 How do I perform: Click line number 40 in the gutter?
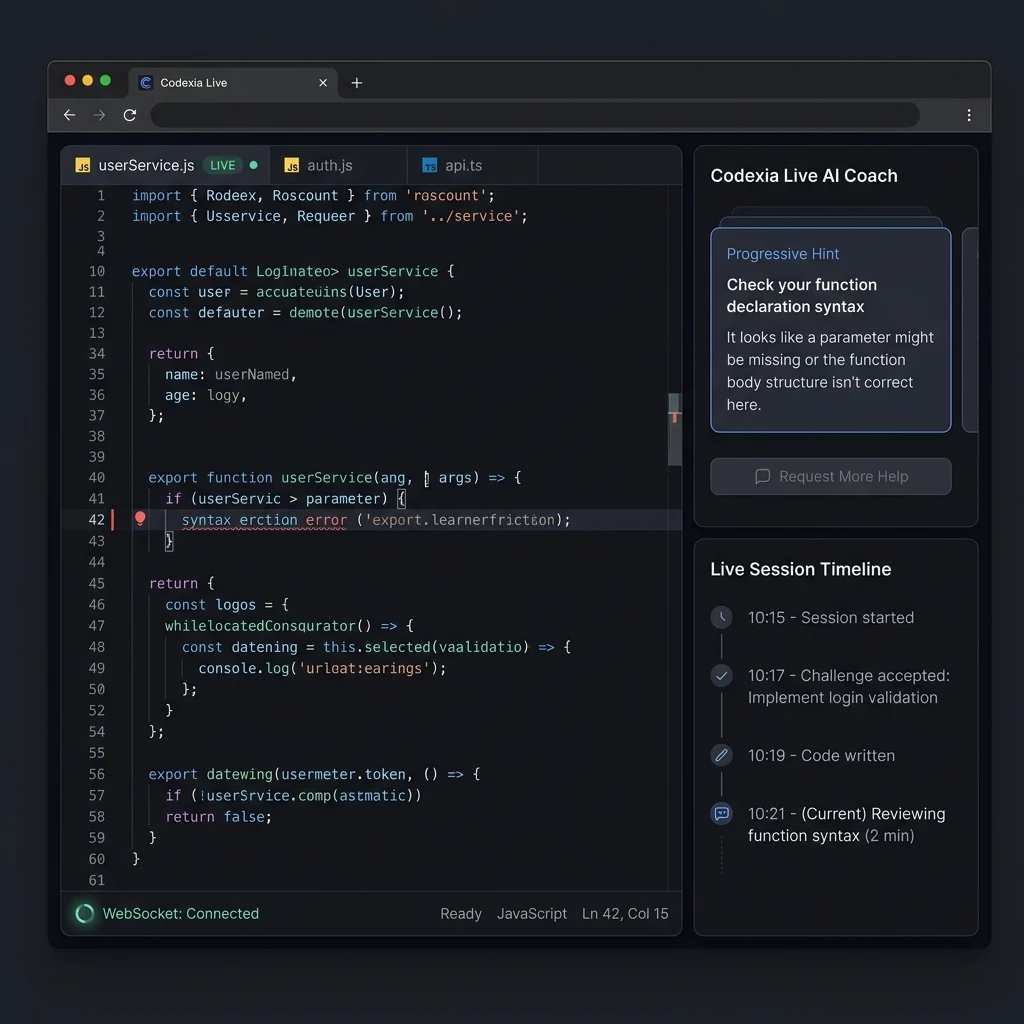(97, 477)
